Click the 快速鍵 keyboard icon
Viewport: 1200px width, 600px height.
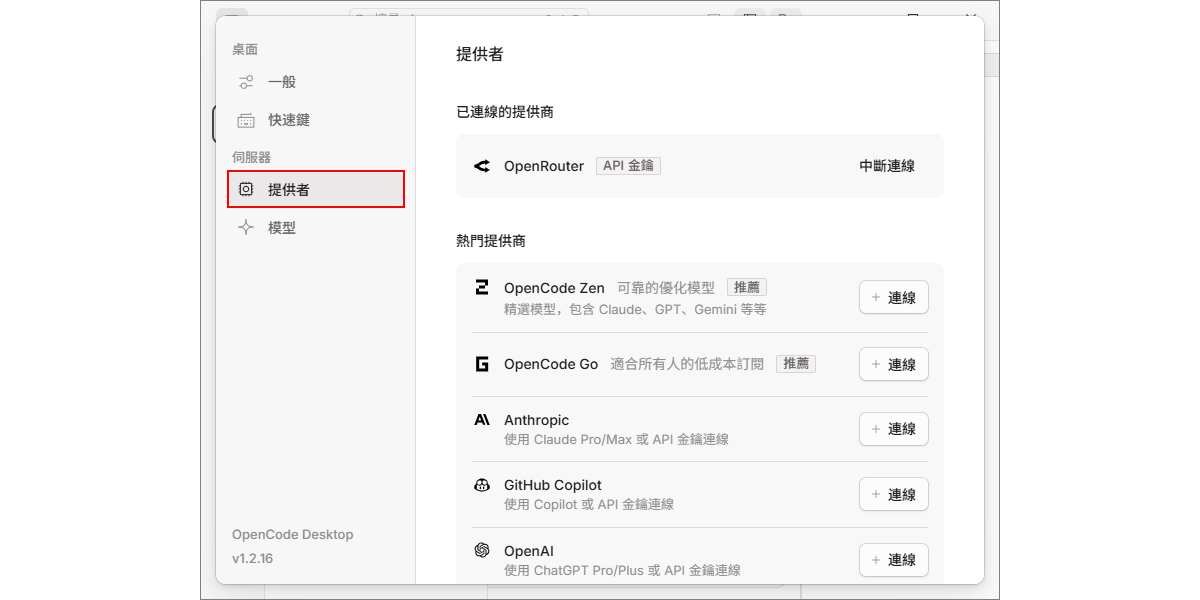tap(246, 120)
